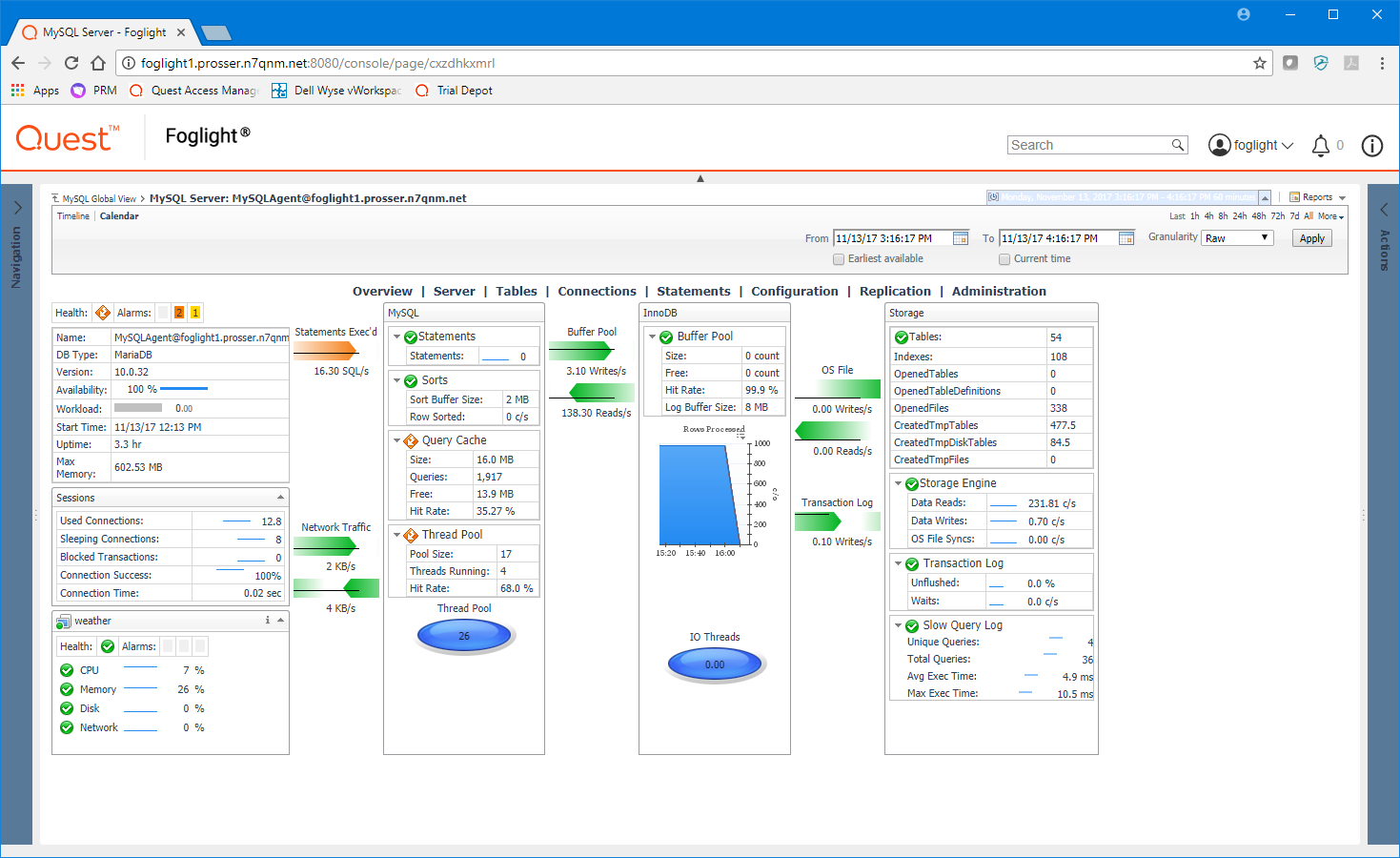Click the search magnifier icon
Image resolution: width=1400 pixels, height=858 pixels.
pos(1178,145)
